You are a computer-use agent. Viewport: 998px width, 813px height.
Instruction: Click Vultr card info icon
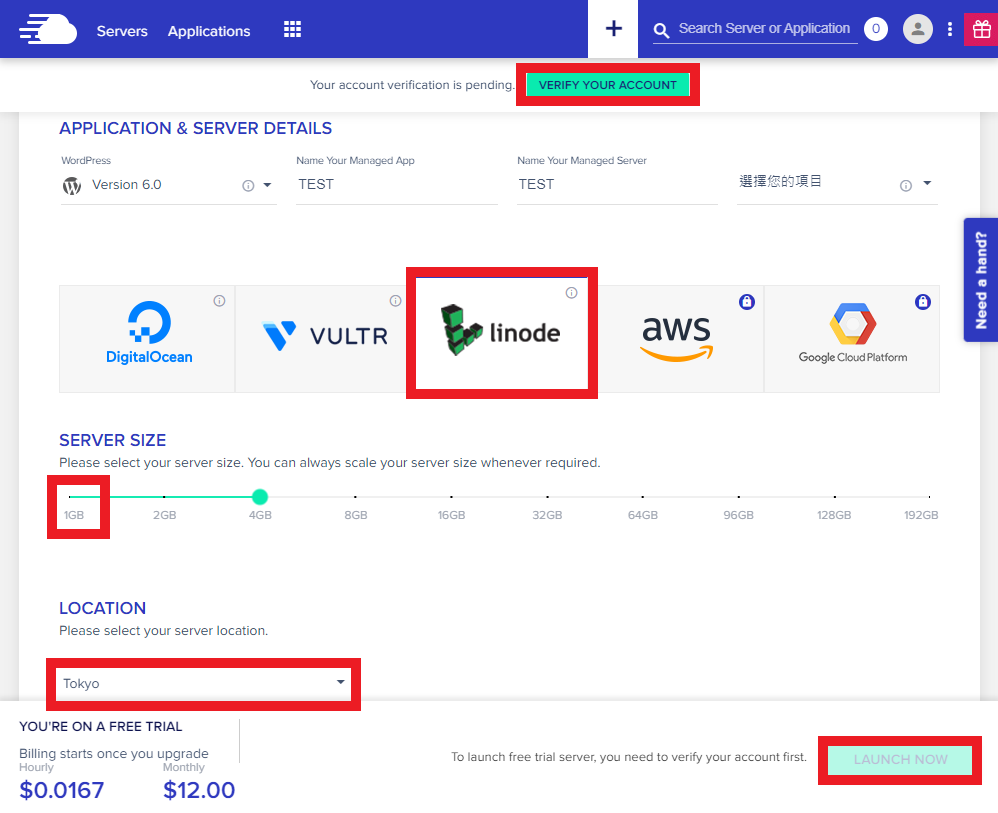click(x=395, y=300)
